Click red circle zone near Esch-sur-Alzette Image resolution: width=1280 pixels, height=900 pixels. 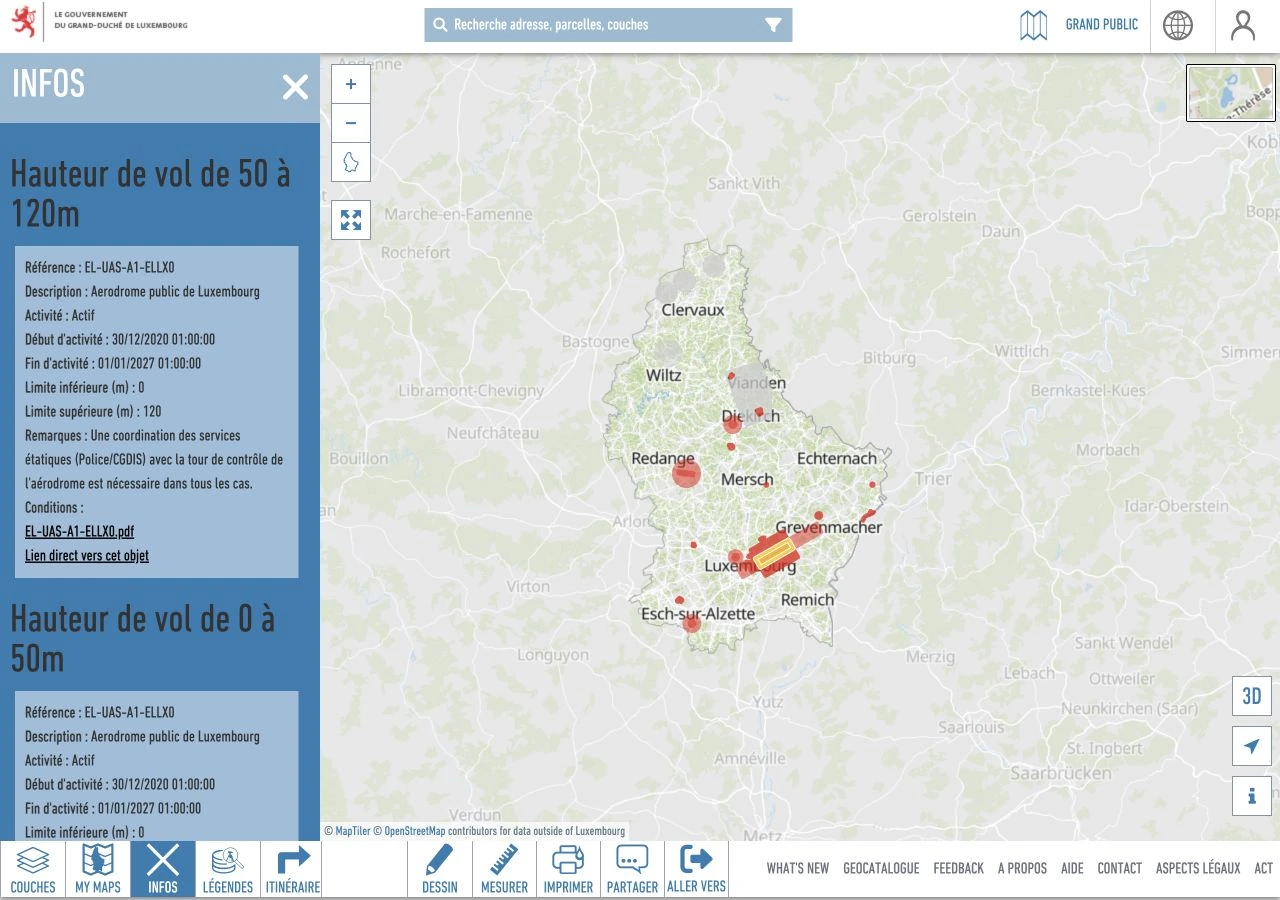(x=691, y=624)
